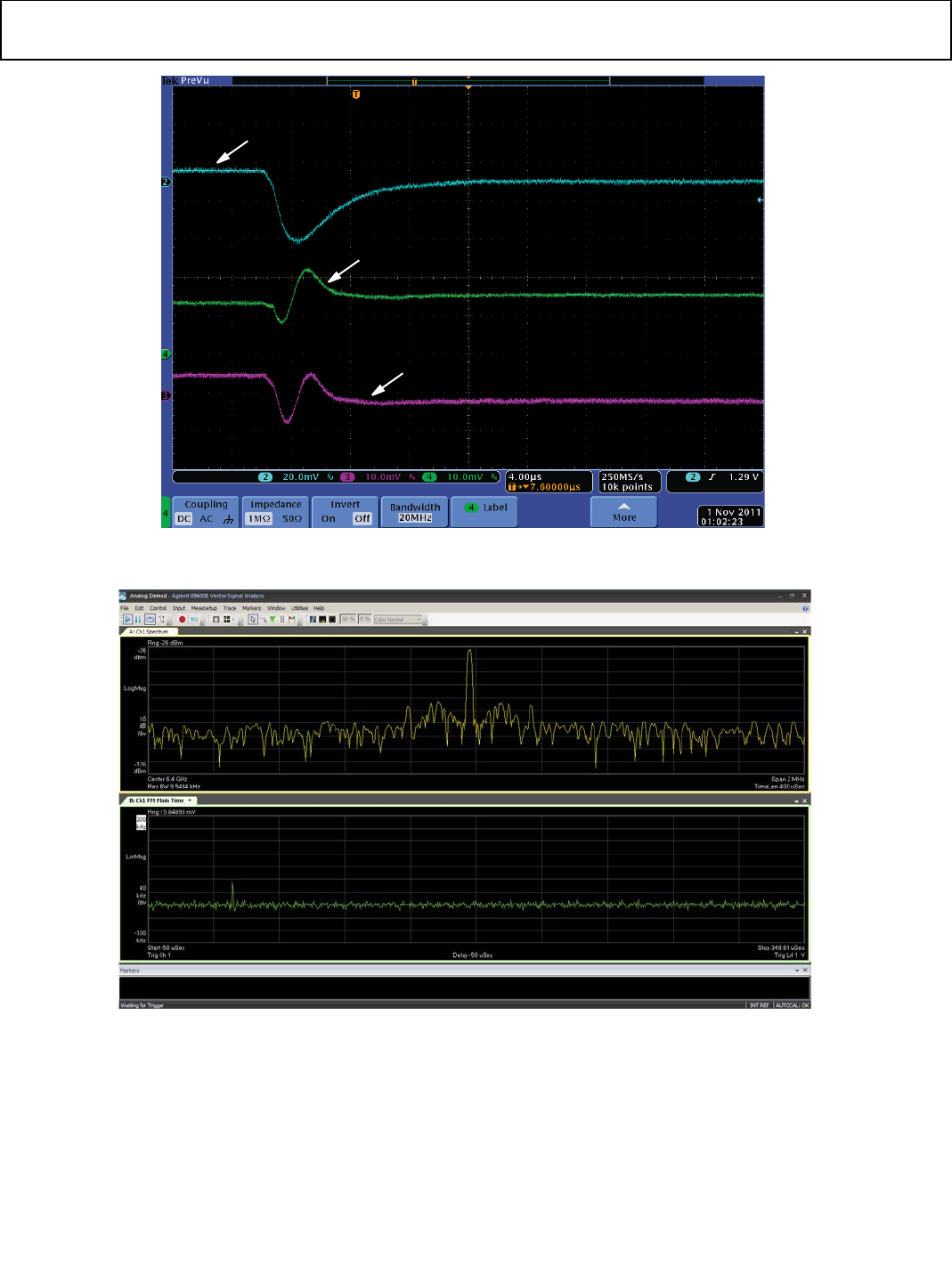Click the 250MS/s 10k points readout
The width and height of the screenshot is (952, 1284).
click(630, 482)
